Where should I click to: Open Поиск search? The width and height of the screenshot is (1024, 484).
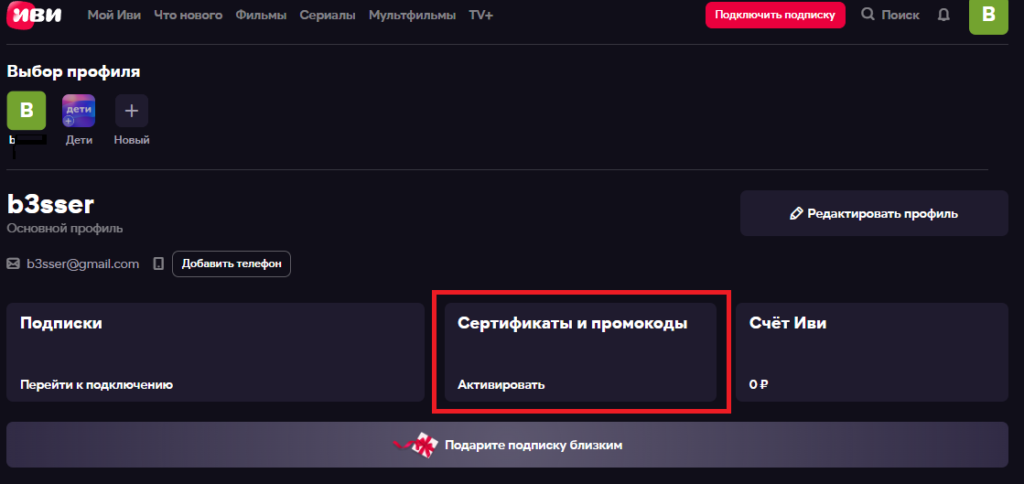tap(890, 15)
